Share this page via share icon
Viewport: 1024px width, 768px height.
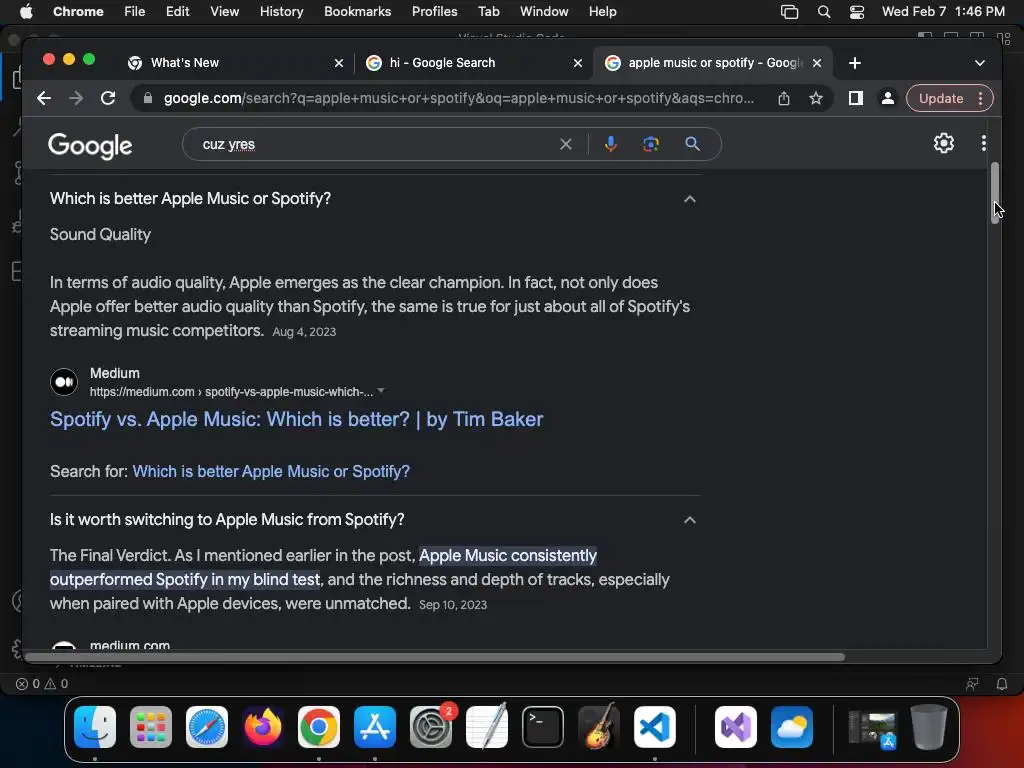click(x=784, y=99)
